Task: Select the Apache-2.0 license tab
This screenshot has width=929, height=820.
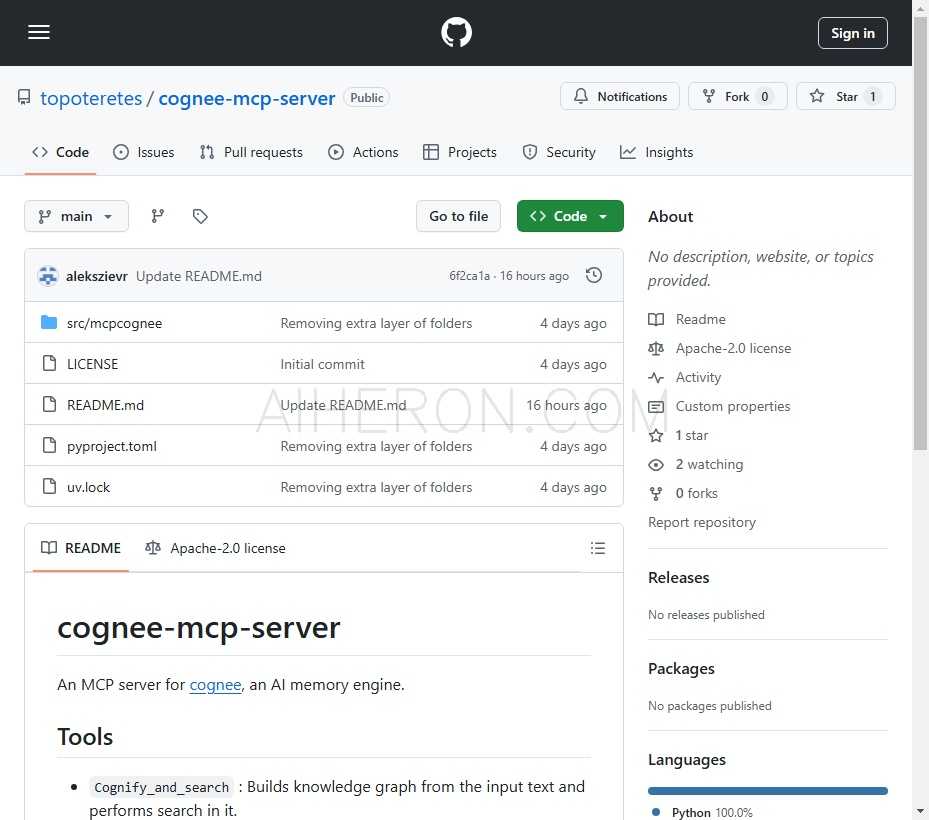Action: (216, 548)
